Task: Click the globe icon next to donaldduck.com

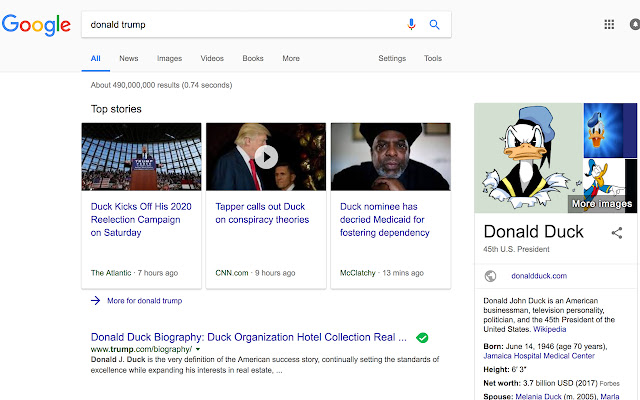Action: pos(490,276)
